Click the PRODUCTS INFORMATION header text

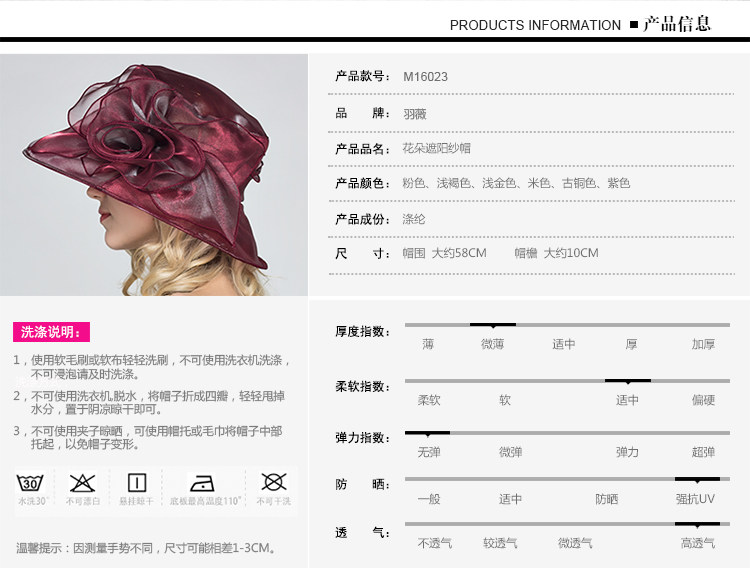click(535, 25)
